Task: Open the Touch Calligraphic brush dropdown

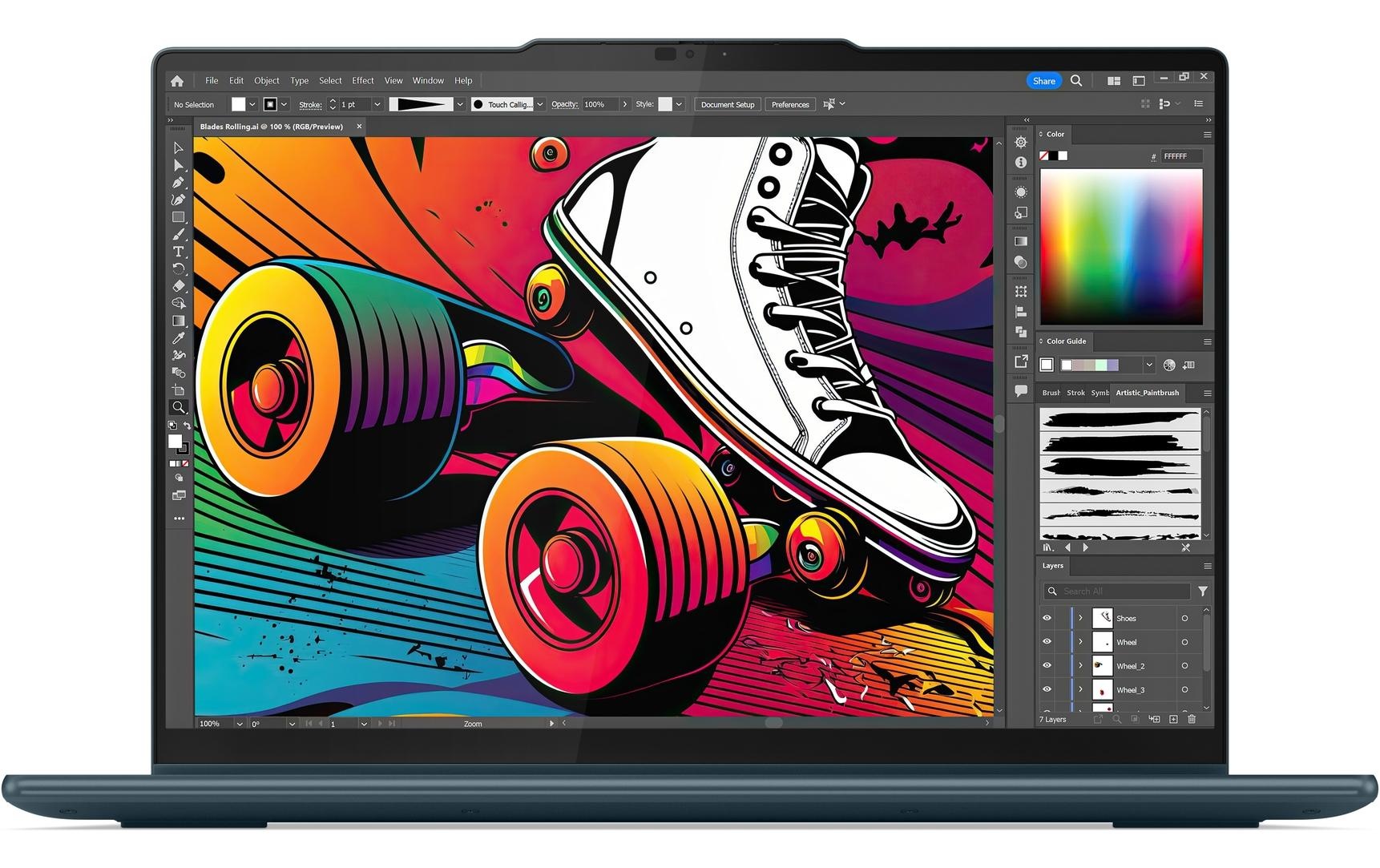Action: 540,104
